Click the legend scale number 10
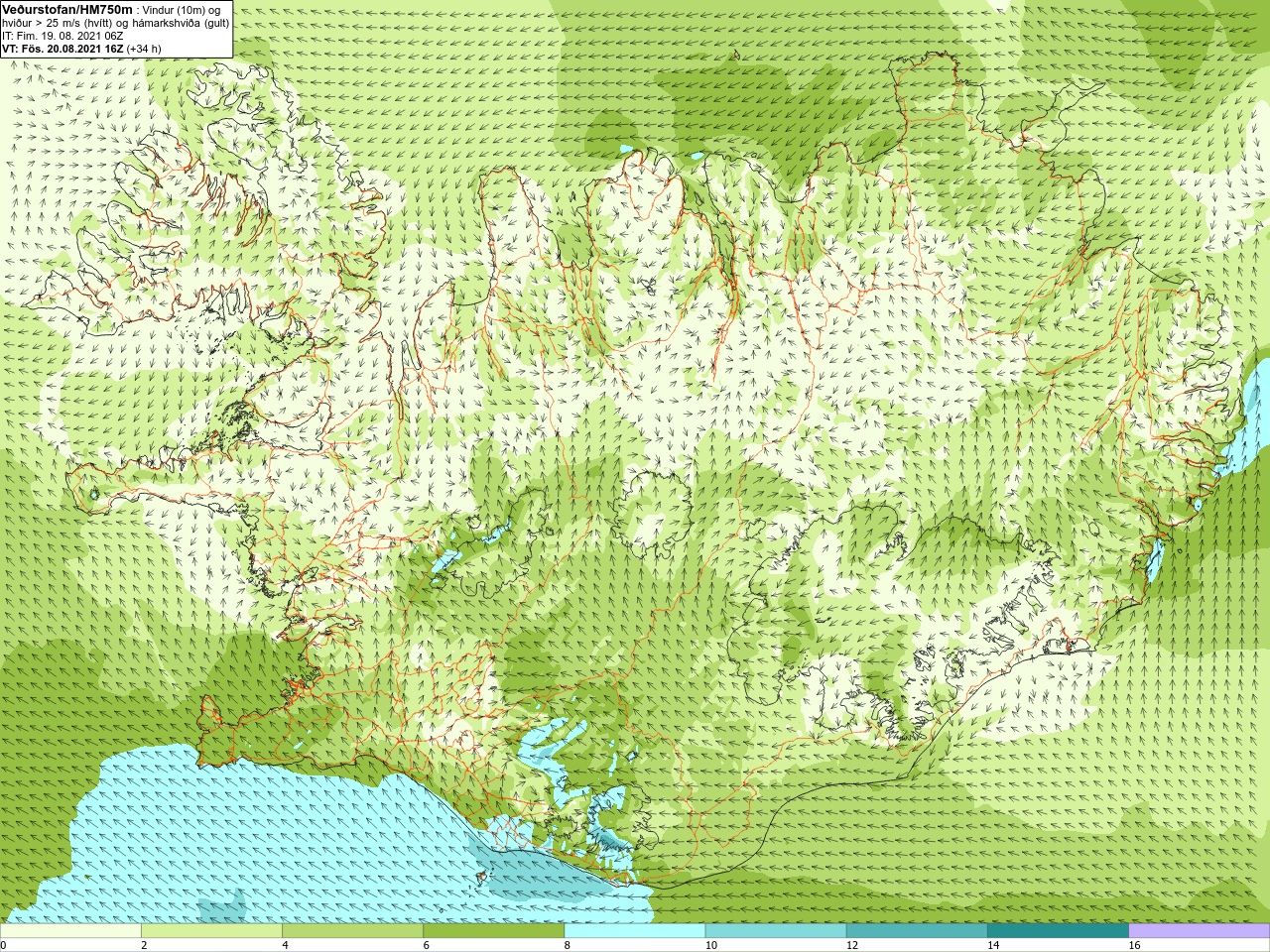Viewport: 1270px width, 952px height. [710, 945]
